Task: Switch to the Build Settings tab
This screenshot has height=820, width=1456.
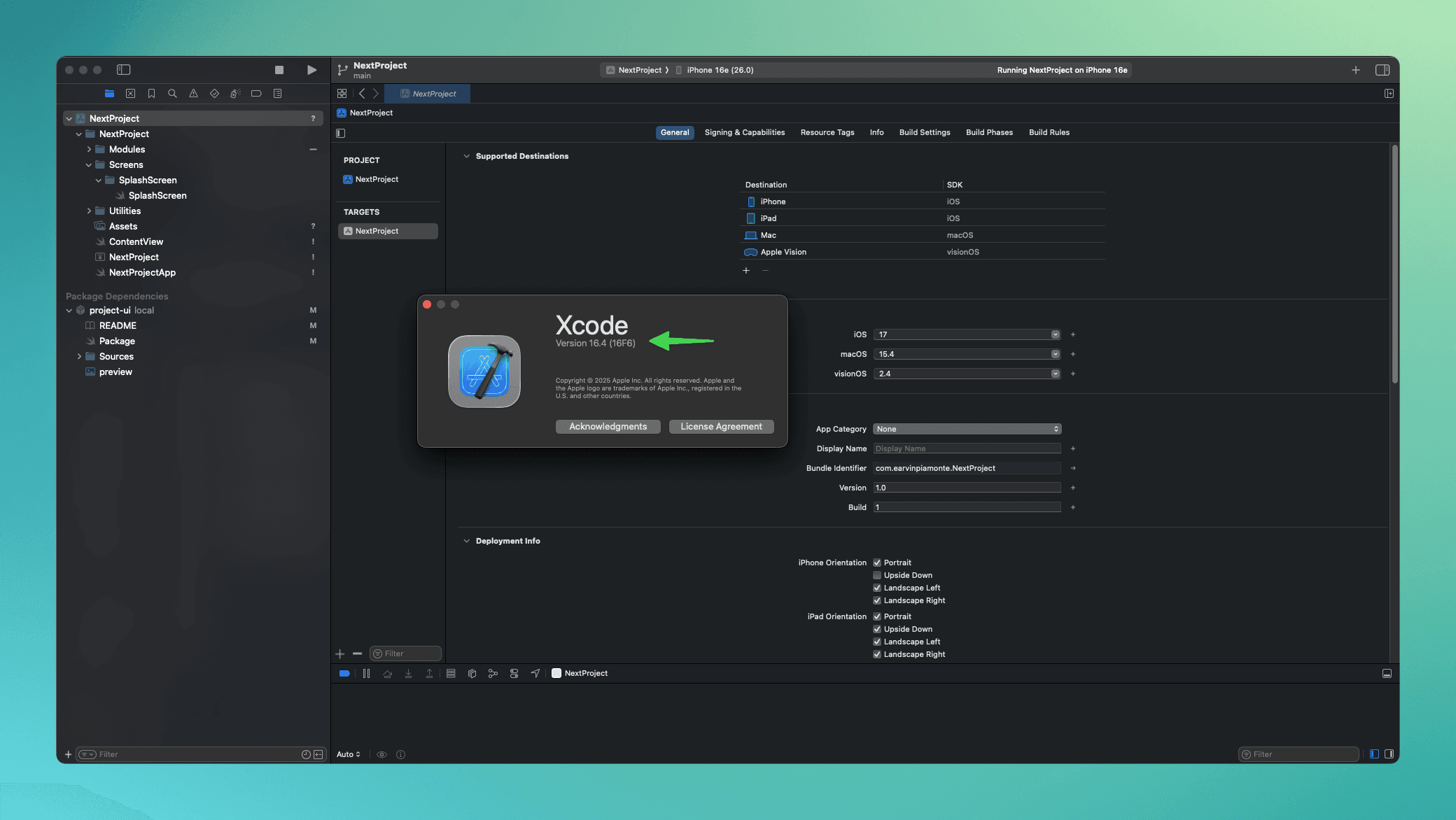Action: (924, 133)
